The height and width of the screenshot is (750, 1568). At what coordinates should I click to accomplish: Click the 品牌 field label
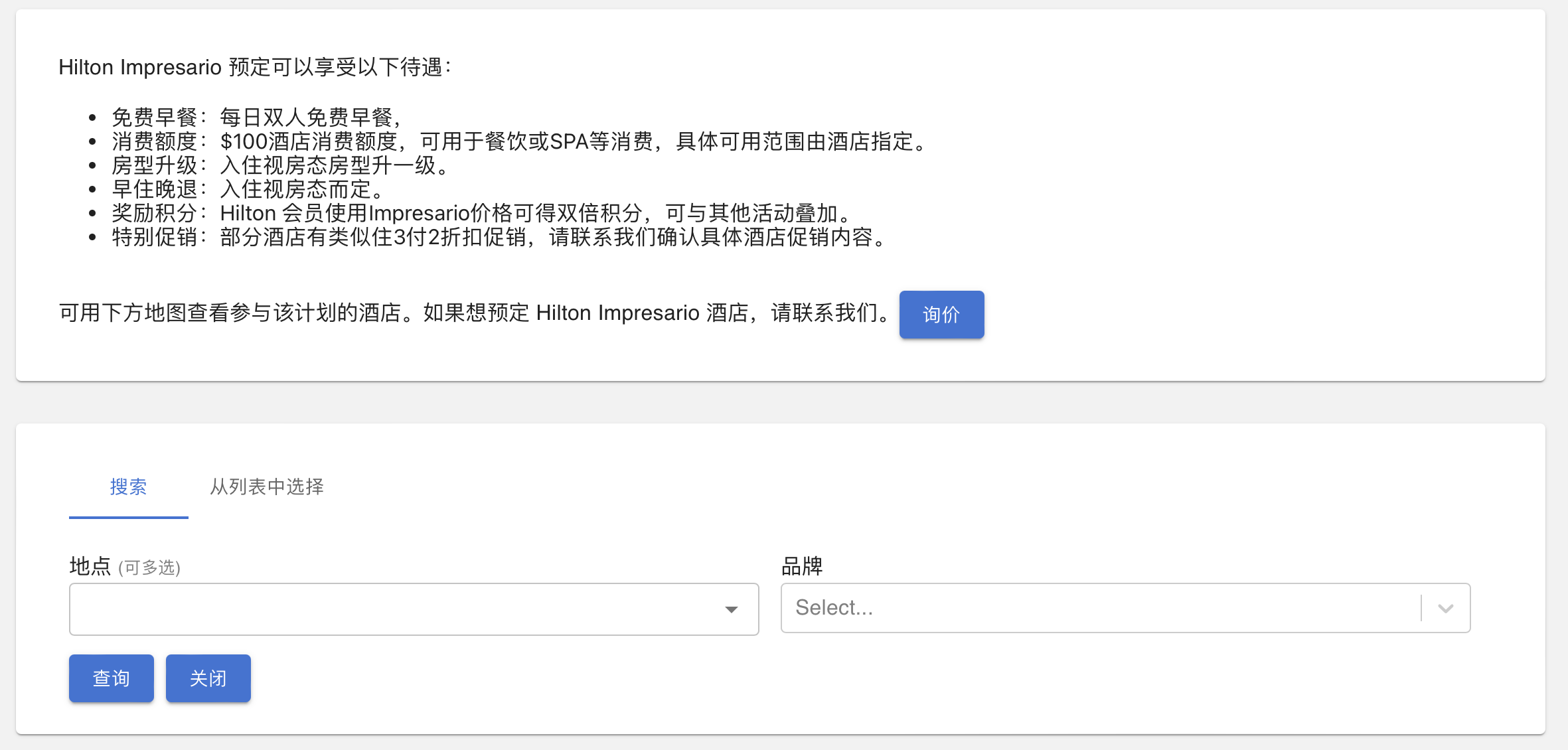(x=801, y=566)
